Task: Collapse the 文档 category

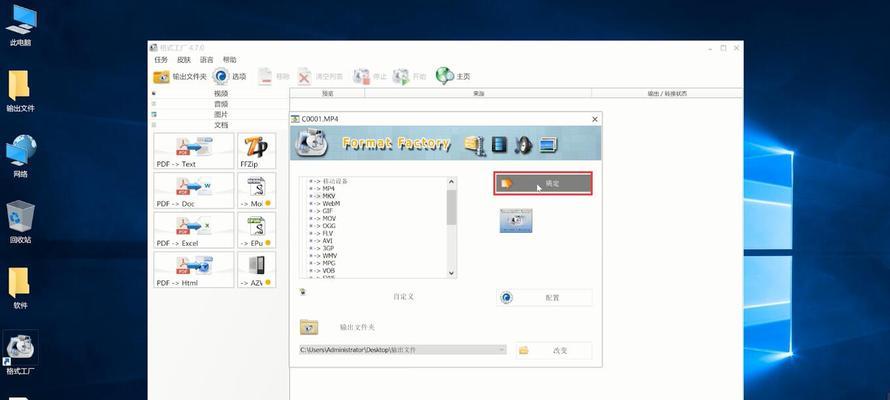Action: point(221,125)
